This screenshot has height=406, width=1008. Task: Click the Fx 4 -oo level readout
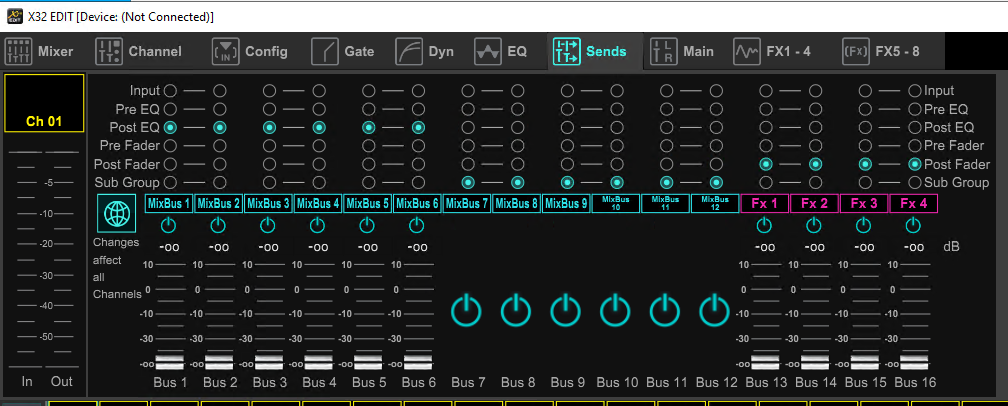click(x=914, y=247)
